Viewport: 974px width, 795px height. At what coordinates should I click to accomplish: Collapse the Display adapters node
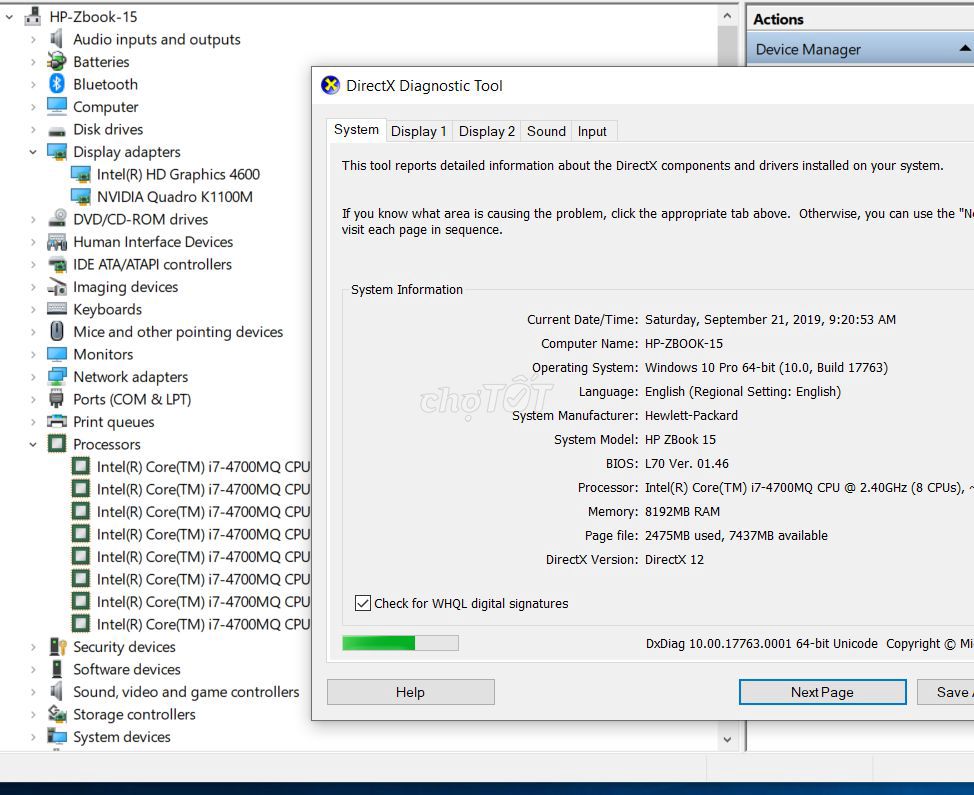pos(33,152)
